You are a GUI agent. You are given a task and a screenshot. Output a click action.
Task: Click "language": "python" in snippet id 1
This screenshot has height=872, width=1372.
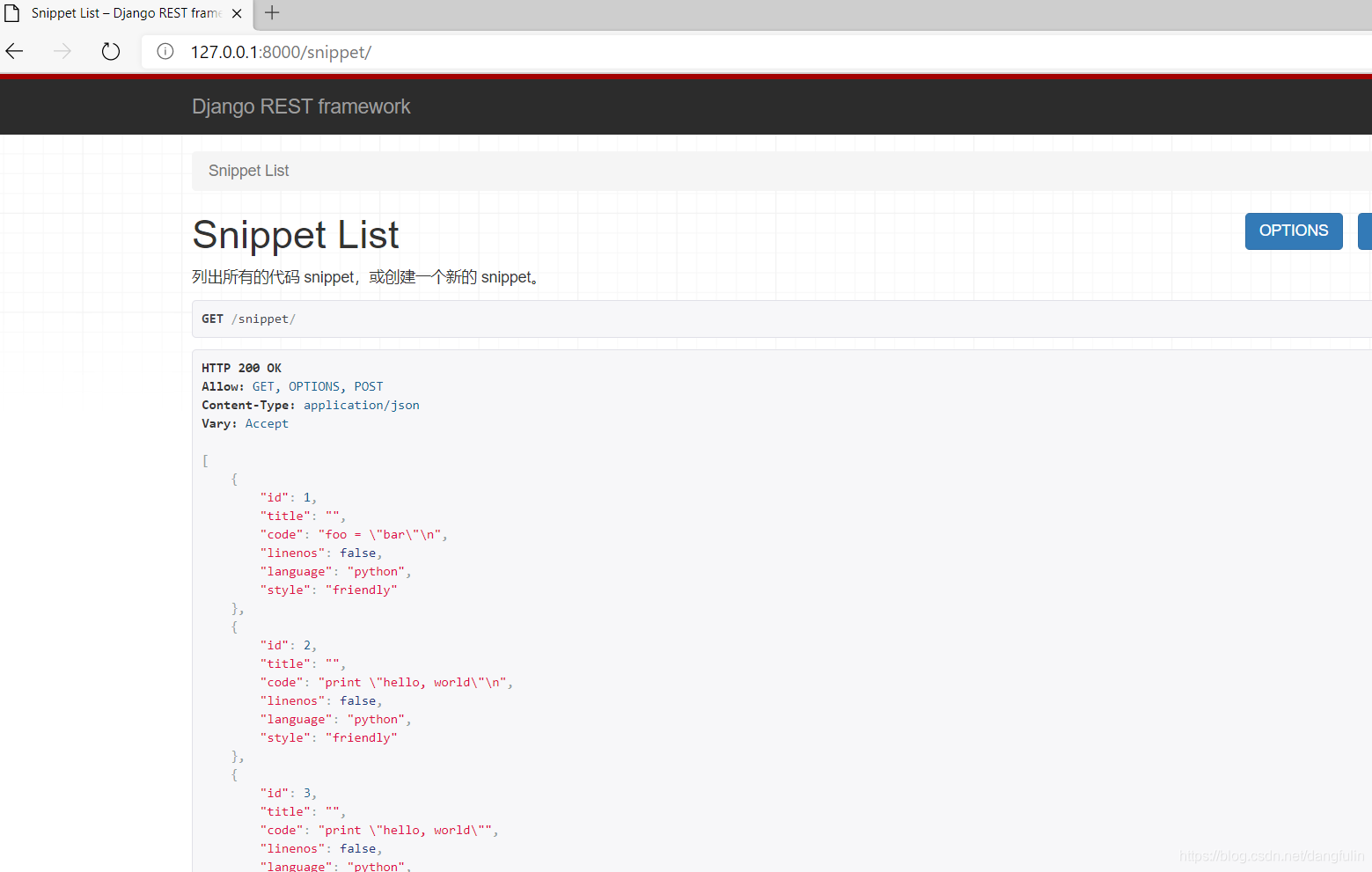pos(335,571)
